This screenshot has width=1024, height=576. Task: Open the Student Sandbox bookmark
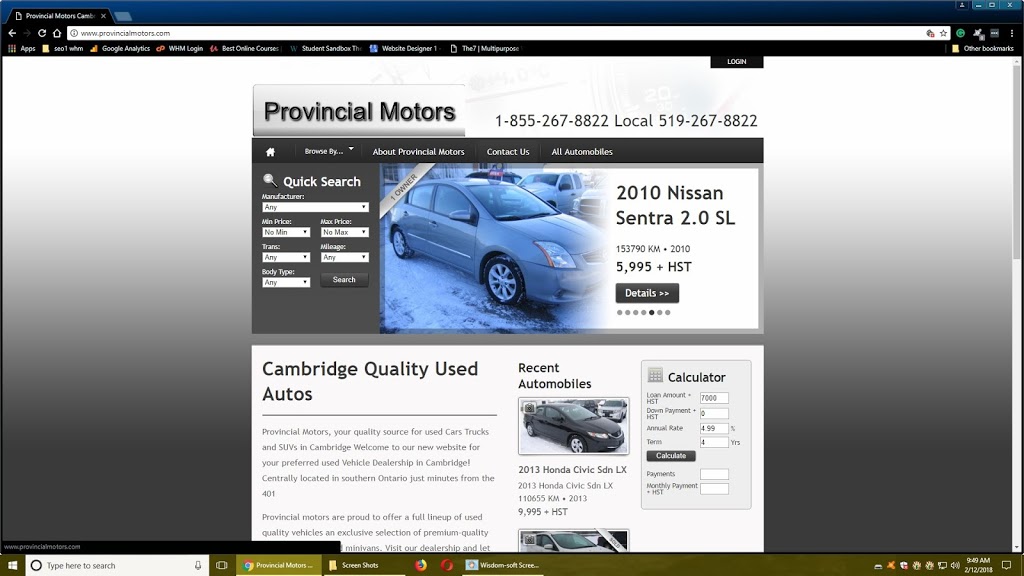[x=326, y=48]
